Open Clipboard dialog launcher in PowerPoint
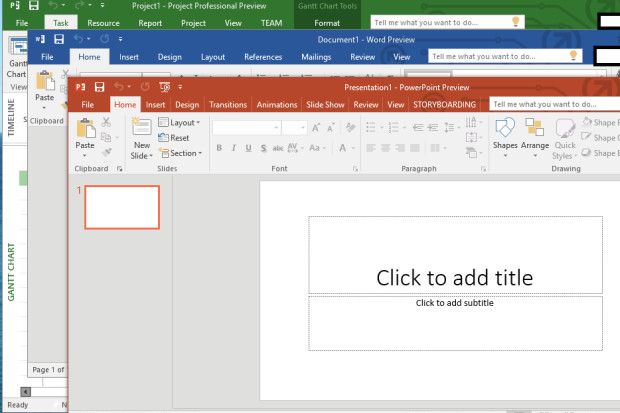The height and width of the screenshot is (413, 620). click(x=119, y=169)
